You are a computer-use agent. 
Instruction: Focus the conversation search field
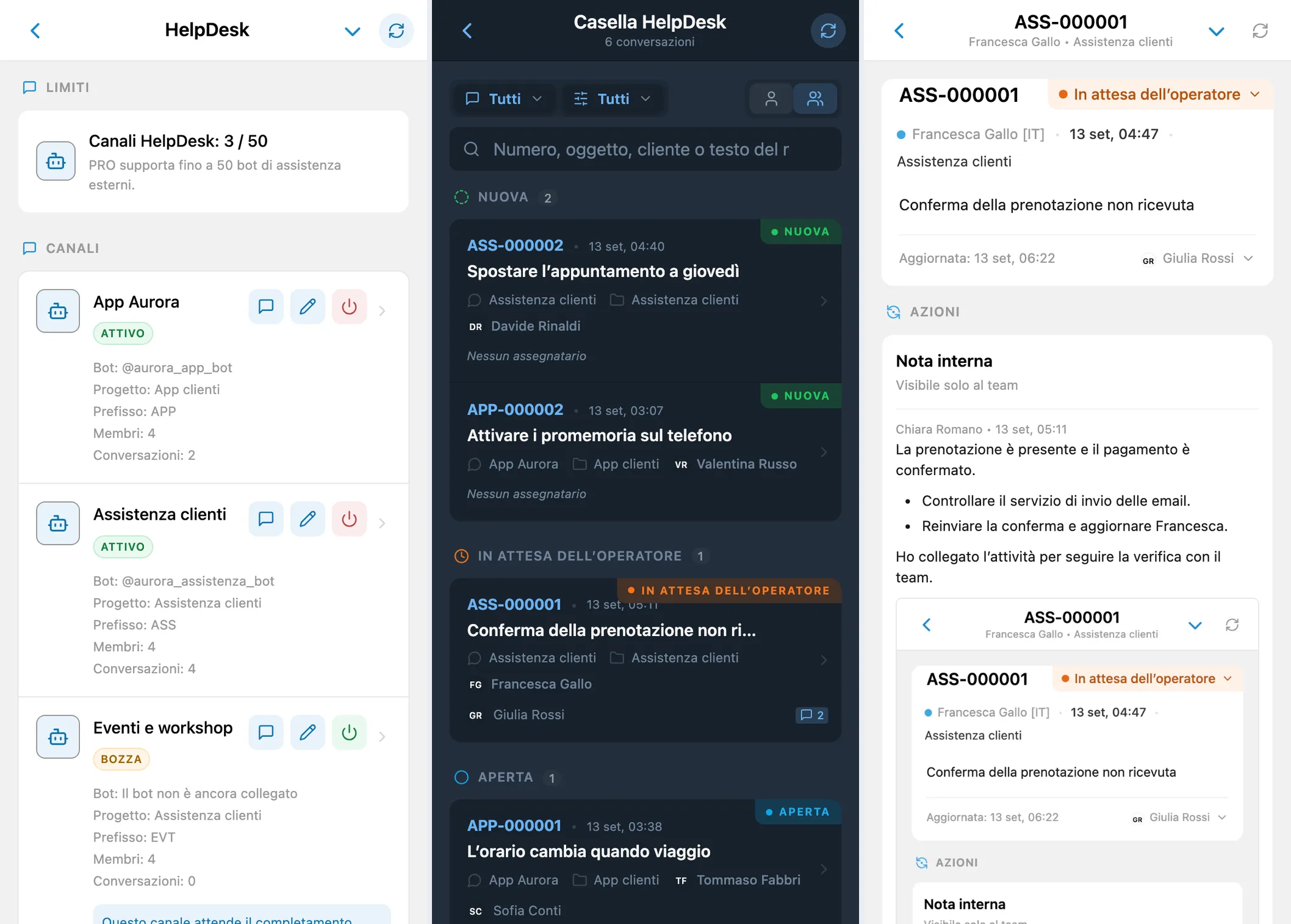coord(645,149)
